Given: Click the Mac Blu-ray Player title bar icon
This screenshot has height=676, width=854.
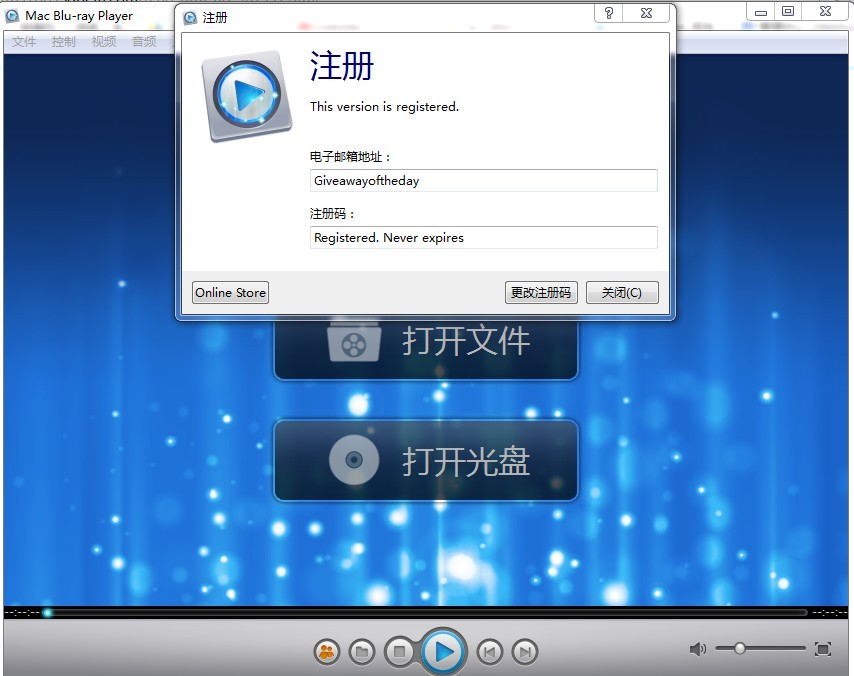Looking at the screenshot, I should 12,16.
